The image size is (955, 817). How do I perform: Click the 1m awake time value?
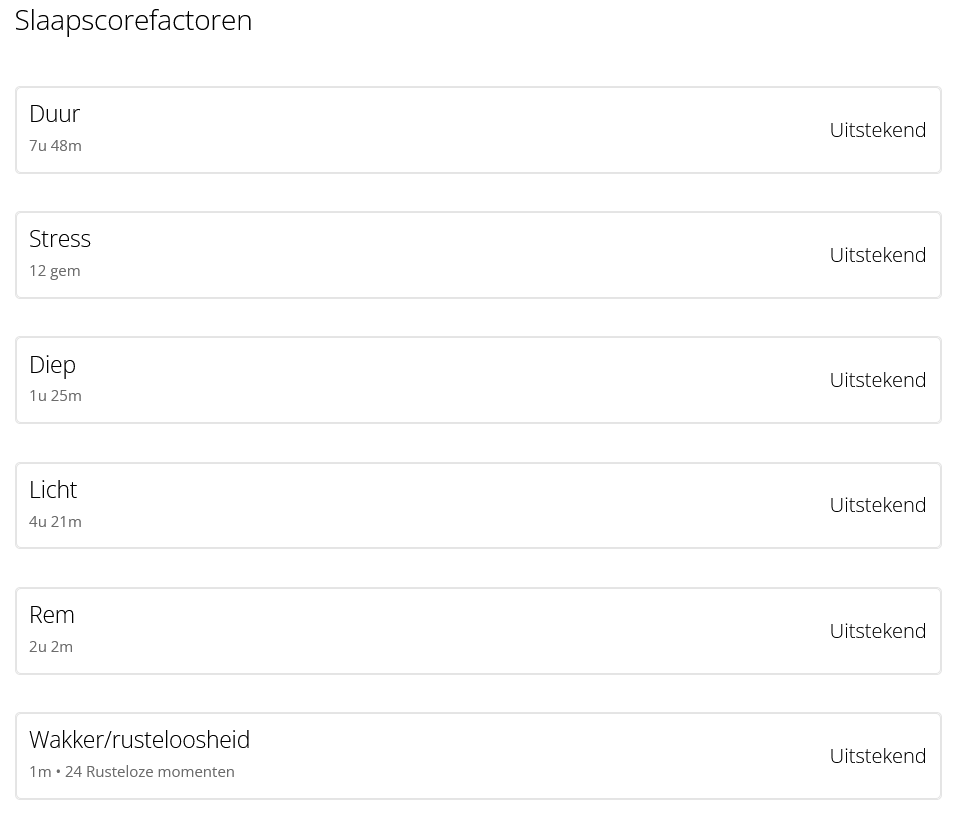point(40,772)
